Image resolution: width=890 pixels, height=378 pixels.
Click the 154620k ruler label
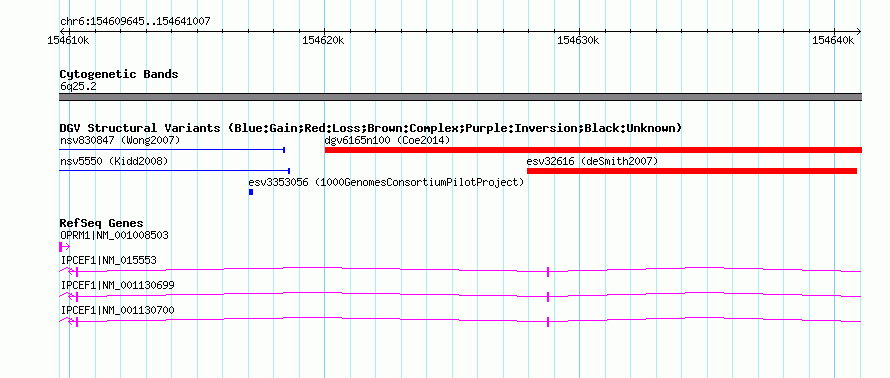[x=324, y=40]
